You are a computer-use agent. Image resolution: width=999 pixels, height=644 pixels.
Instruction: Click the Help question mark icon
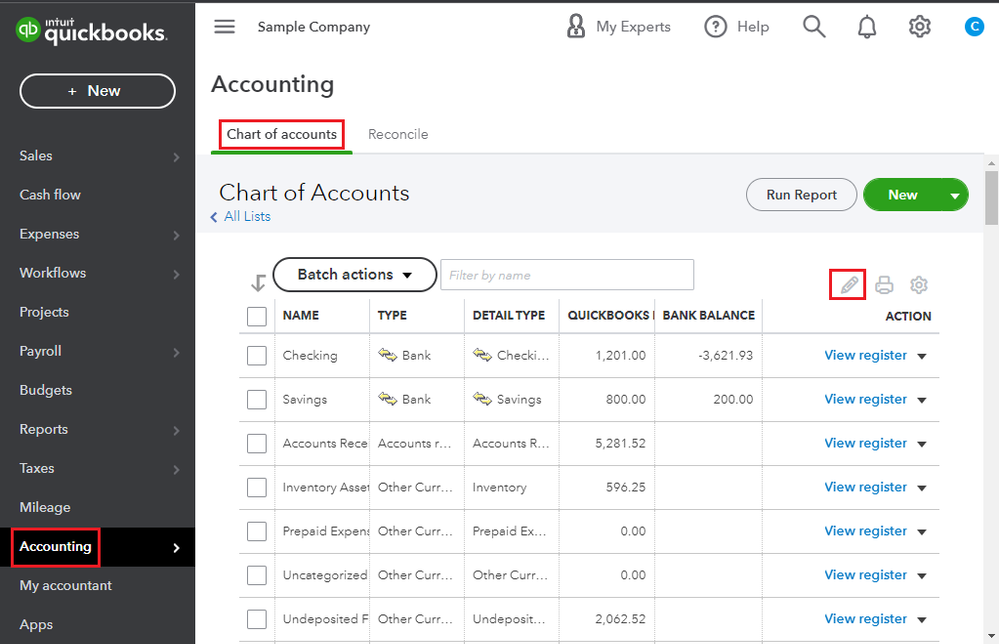pyautogui.click(x=716, y=27)
